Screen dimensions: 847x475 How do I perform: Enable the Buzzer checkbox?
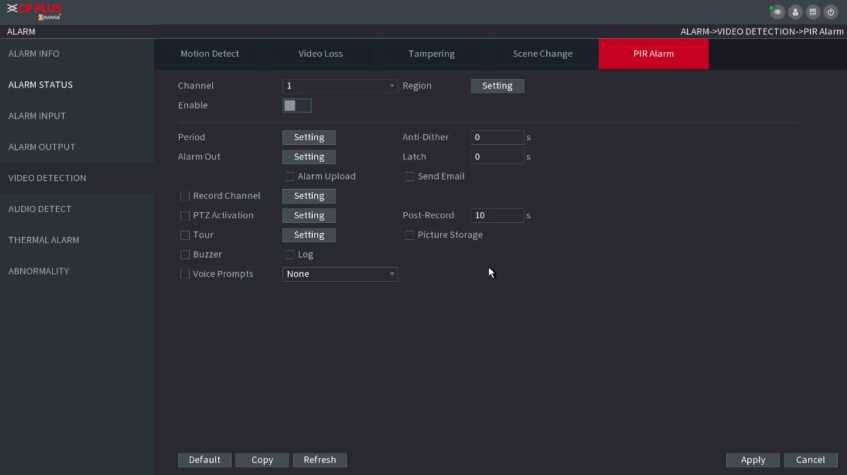(185, 255)
